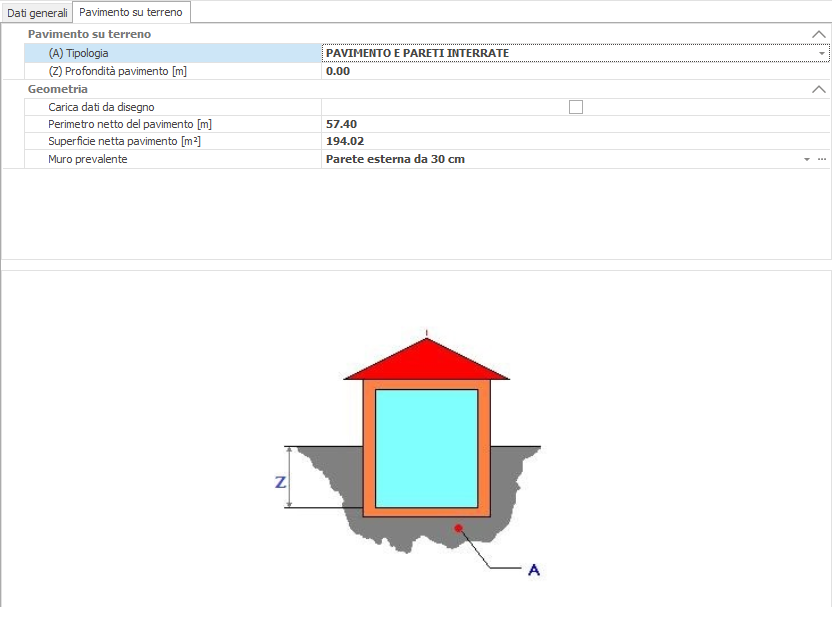Click the Muro prevalente row label
The width and height of the screenshot is (832, 617).
pyautogui.click(x=87, y=159)
